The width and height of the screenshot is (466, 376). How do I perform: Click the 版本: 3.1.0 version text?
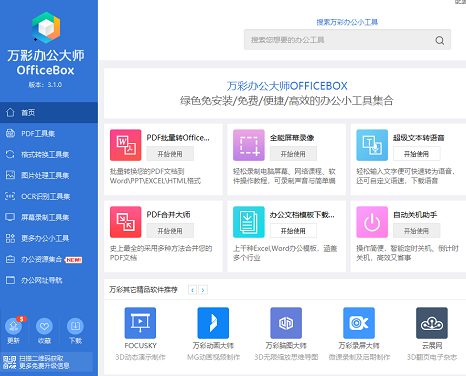pyautogui.click(x=45, y=85)
